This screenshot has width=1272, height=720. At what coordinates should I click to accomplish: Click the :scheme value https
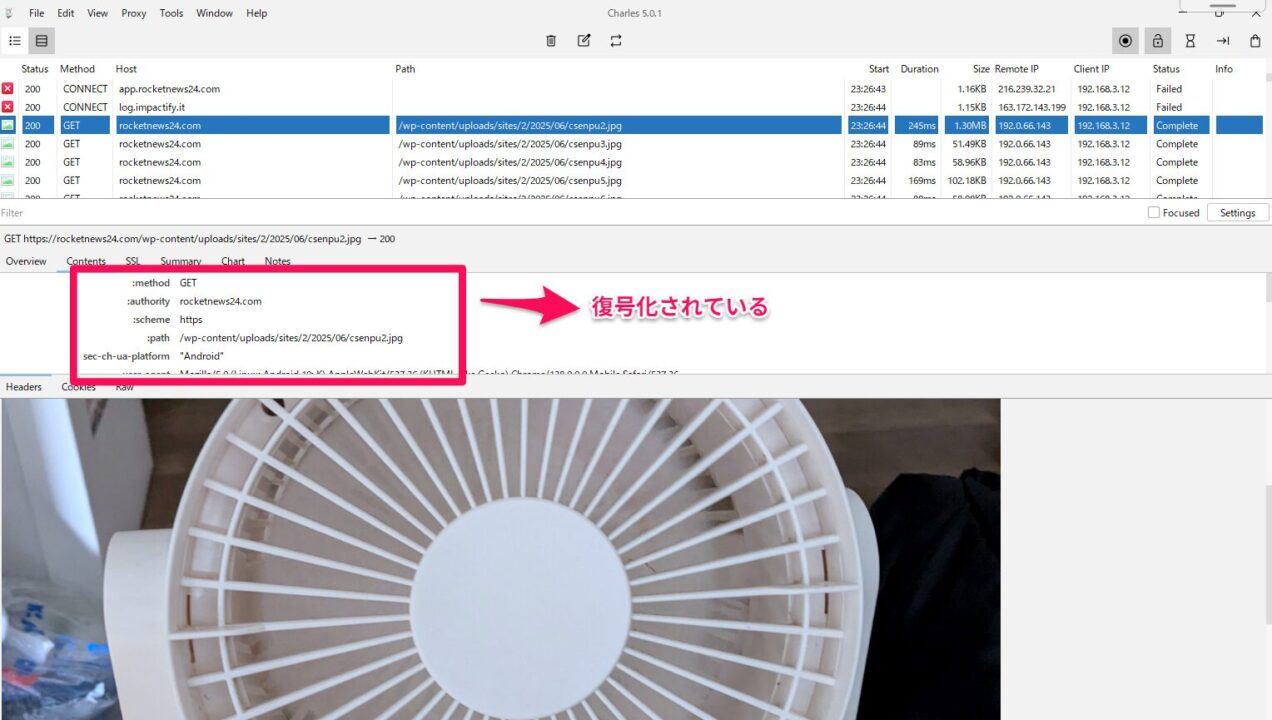click(x=191, y=320)
